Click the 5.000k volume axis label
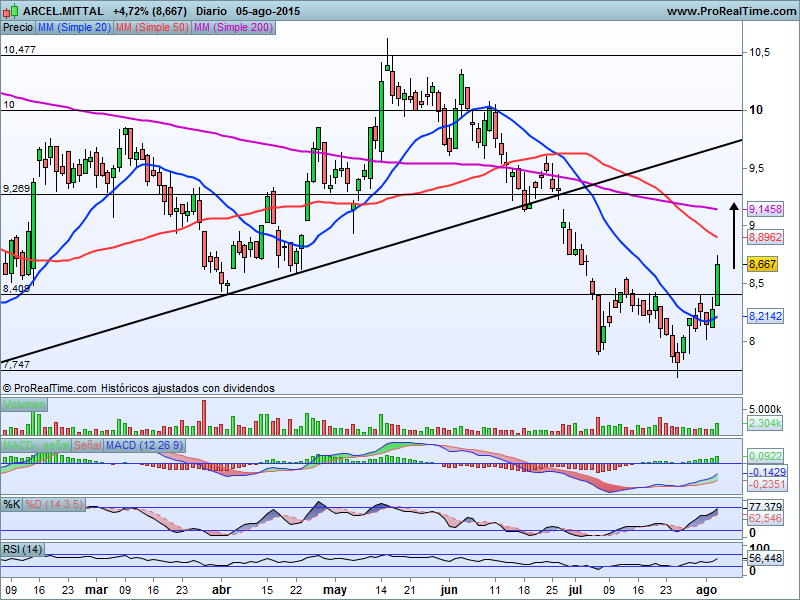The image size is (800, 600). (765, 409)
